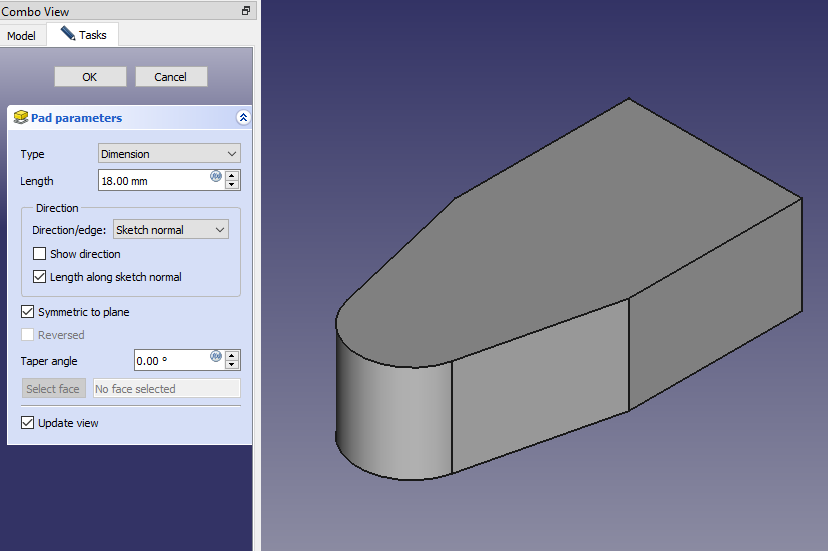
Task: Click the expression icon in Taper angle field
Action: (x=215, y=357)
